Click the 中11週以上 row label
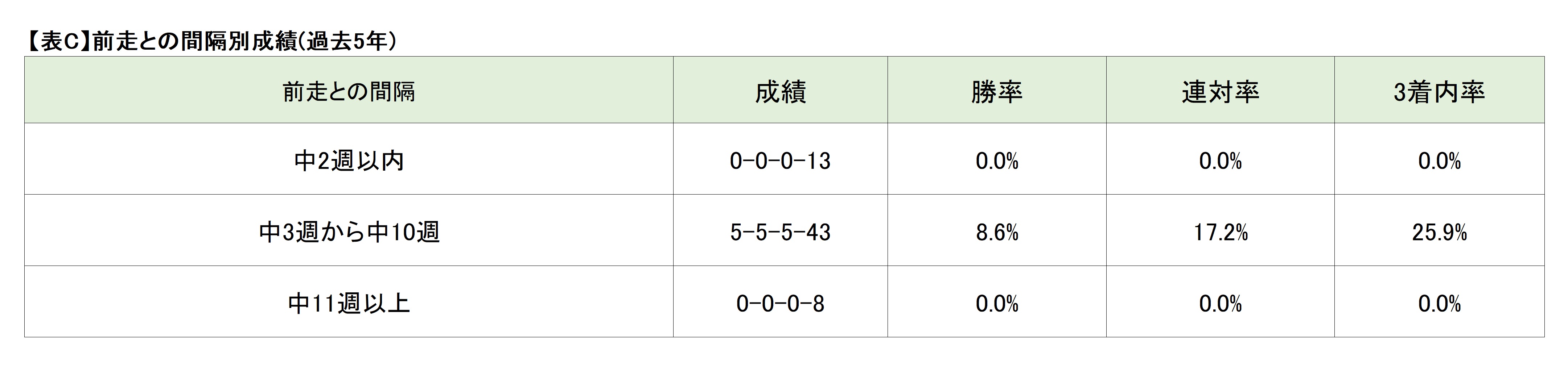The image size is (1568, 367). click(349, 303)
